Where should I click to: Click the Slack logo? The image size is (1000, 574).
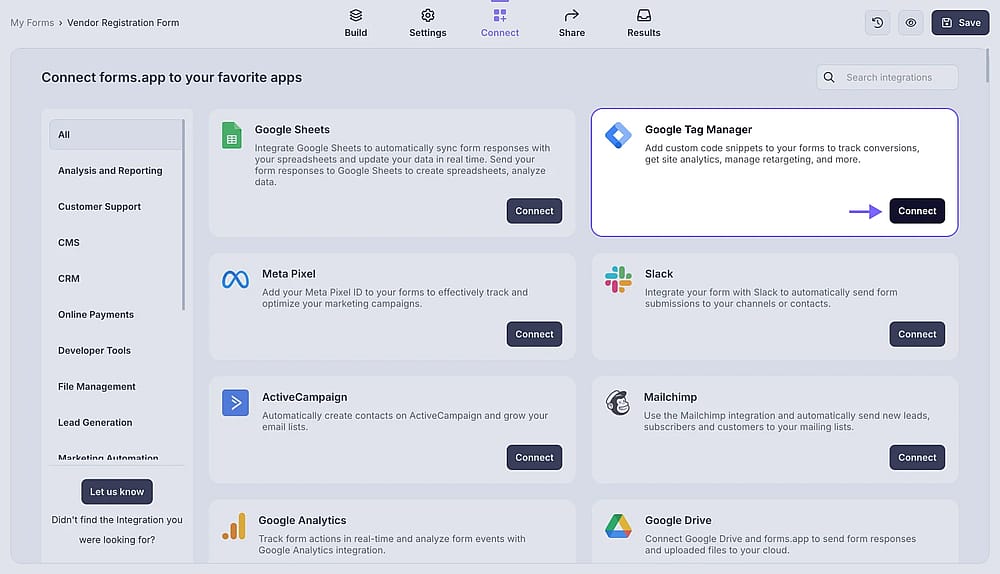pyautogui.click(x=618, y=279)
